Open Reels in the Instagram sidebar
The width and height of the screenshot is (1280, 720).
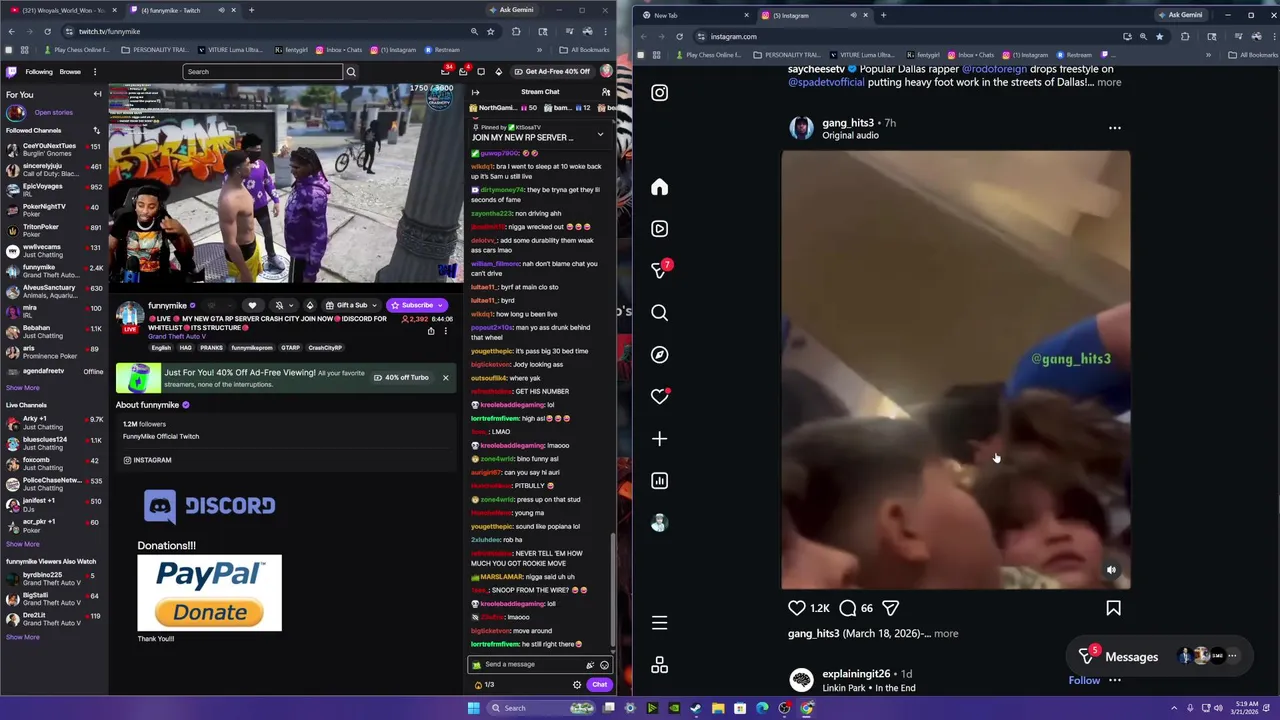659,229
